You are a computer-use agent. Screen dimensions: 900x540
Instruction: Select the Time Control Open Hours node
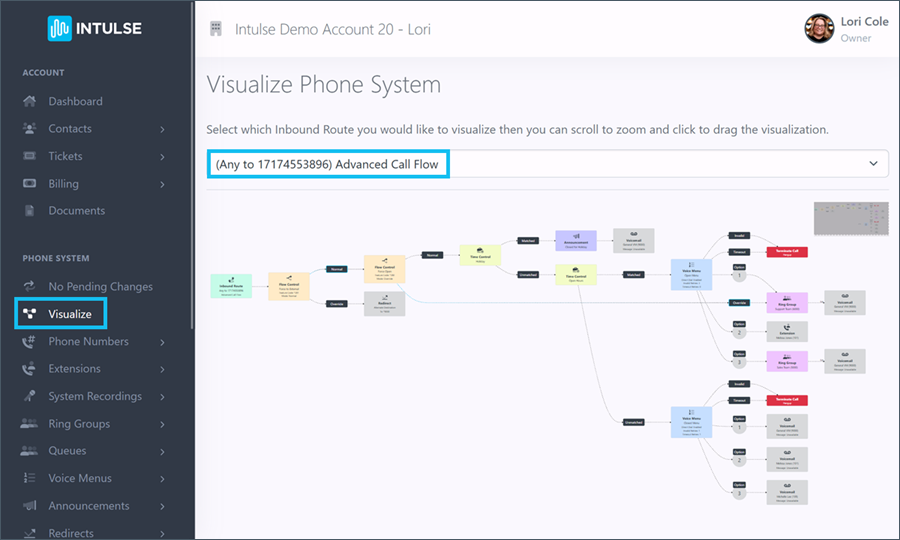(x=576, y=275)
